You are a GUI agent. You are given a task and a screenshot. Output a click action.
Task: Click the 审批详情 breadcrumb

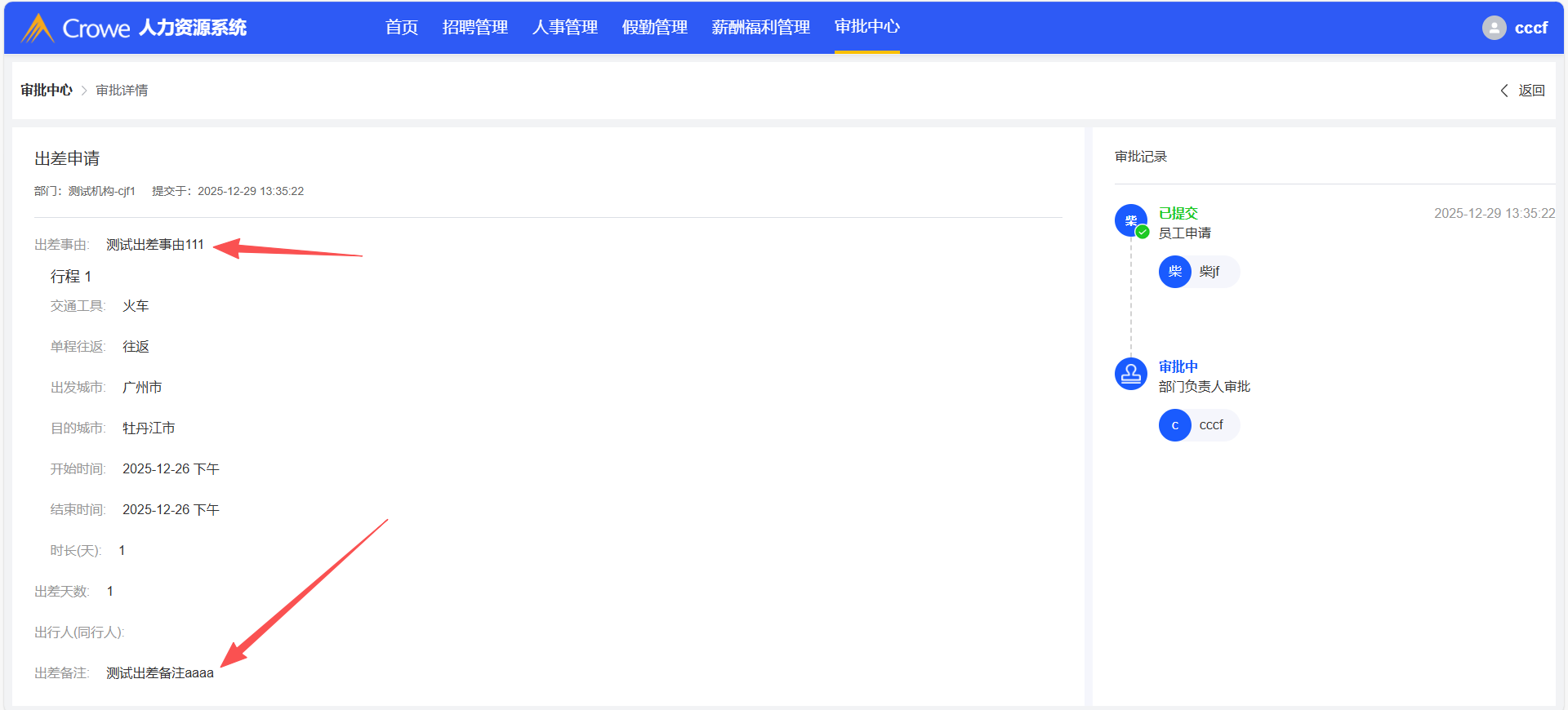(122, 90)
